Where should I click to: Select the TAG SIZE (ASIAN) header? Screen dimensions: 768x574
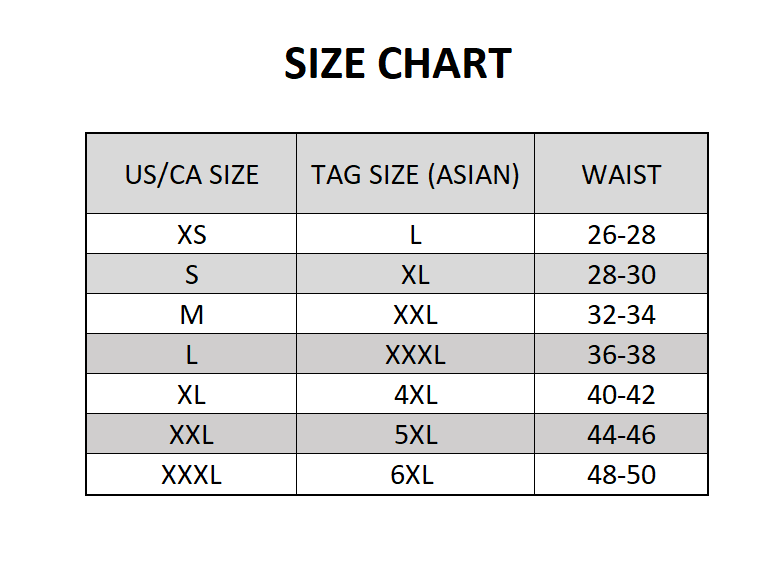click(x=415, y=174)
